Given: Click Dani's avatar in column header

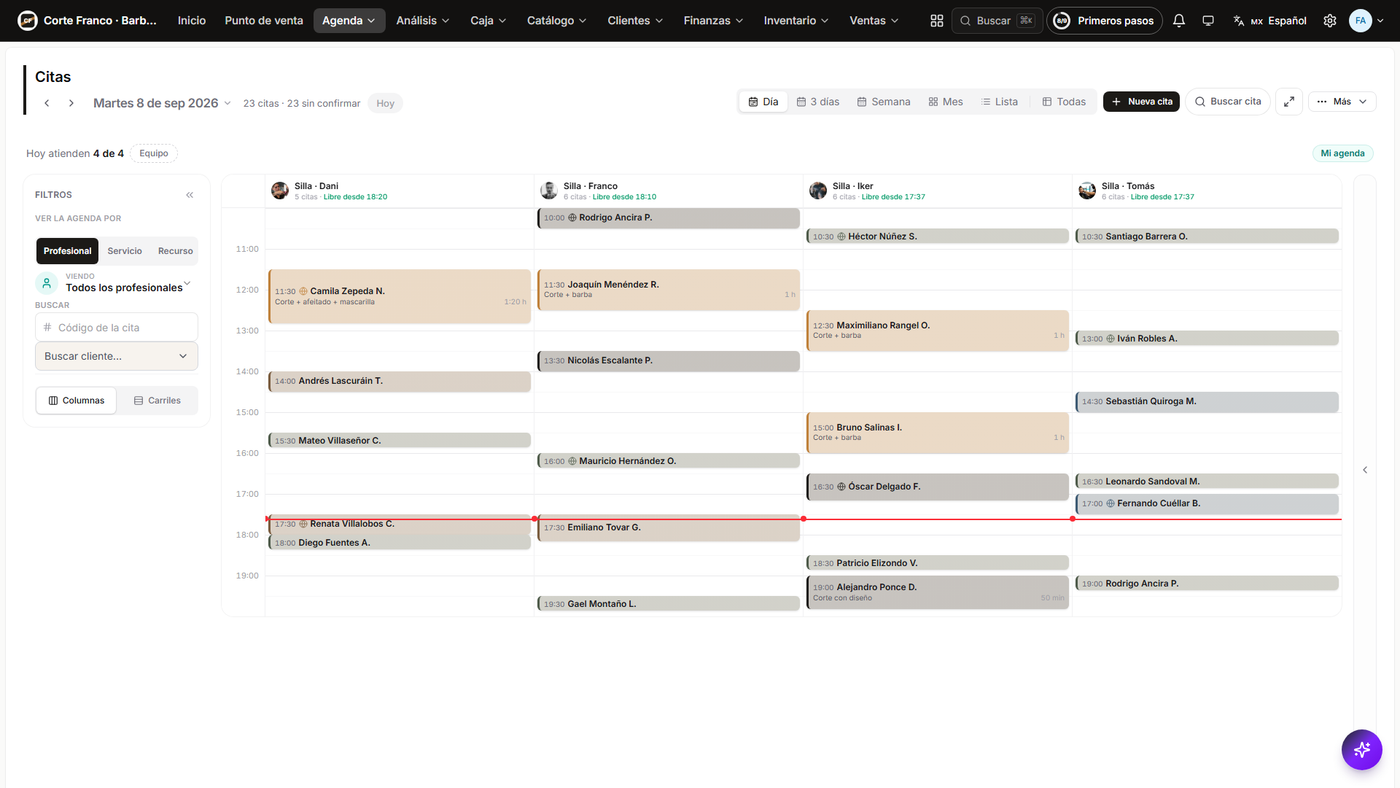Looking at the screenshot, I should [280, 190].
